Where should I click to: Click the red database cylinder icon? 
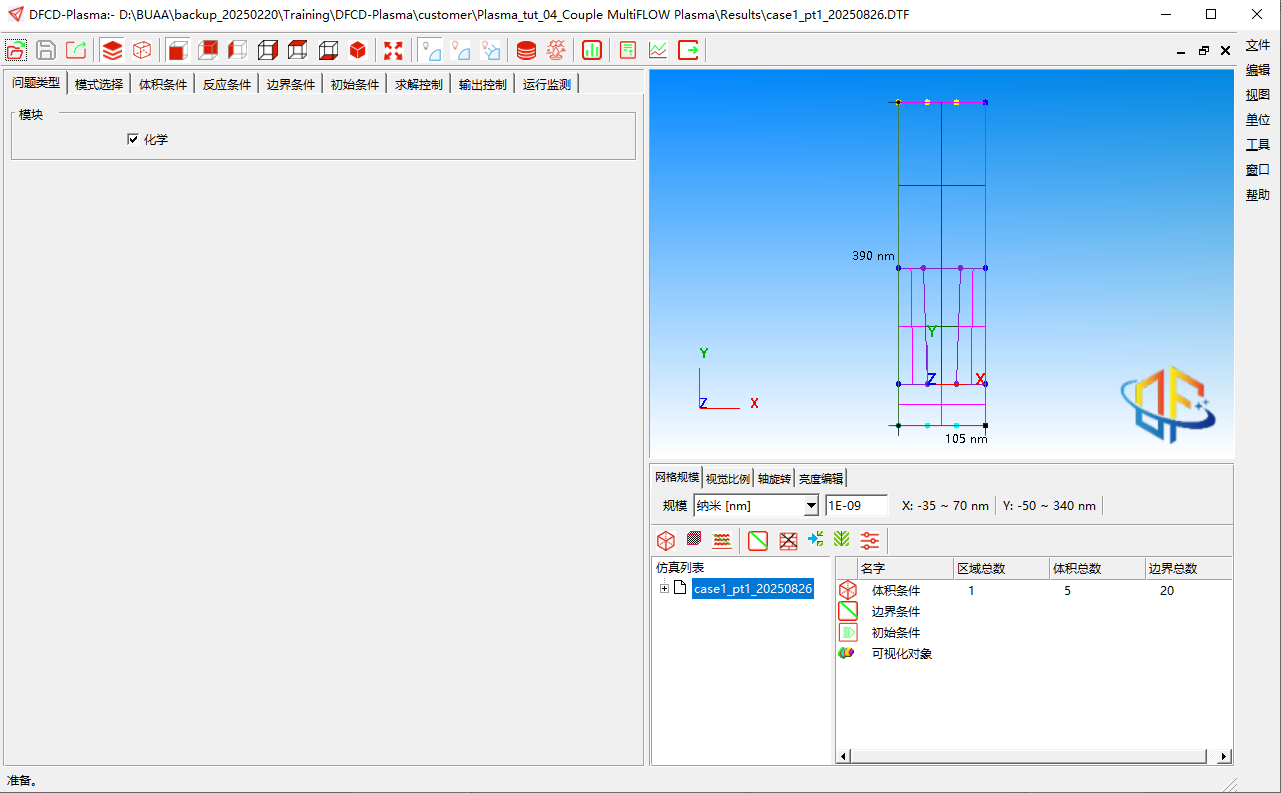pyautogui.click(x=526, y=50)
